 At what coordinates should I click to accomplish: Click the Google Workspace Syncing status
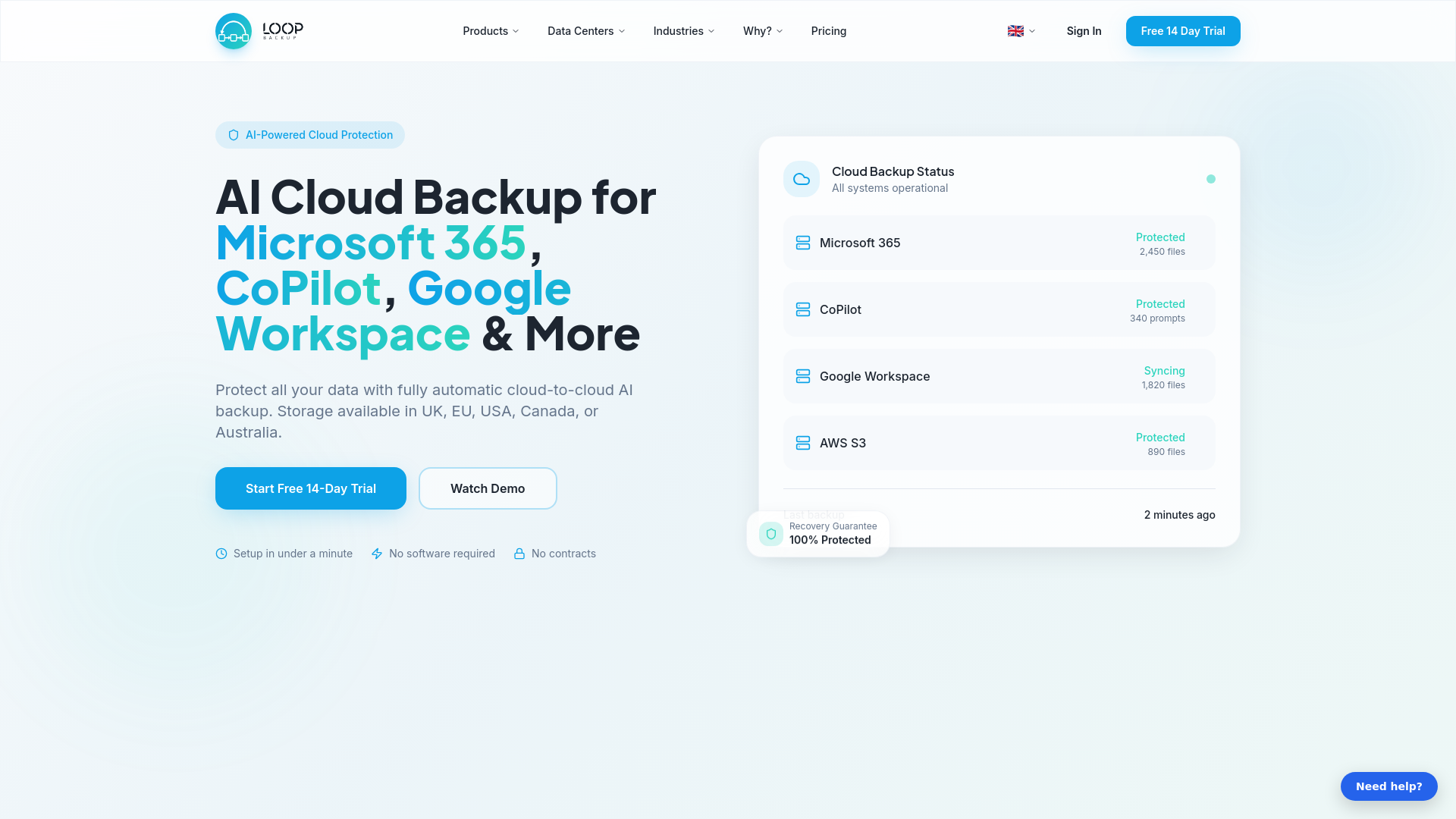1164,371
